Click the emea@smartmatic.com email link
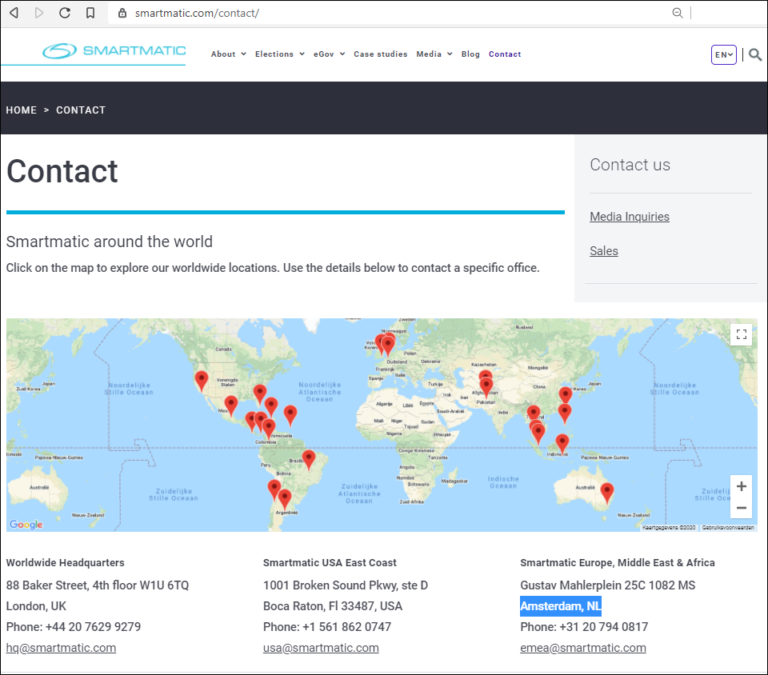This screenshot has width=768, height=675. pyautogui.click(x=582, y=648)
